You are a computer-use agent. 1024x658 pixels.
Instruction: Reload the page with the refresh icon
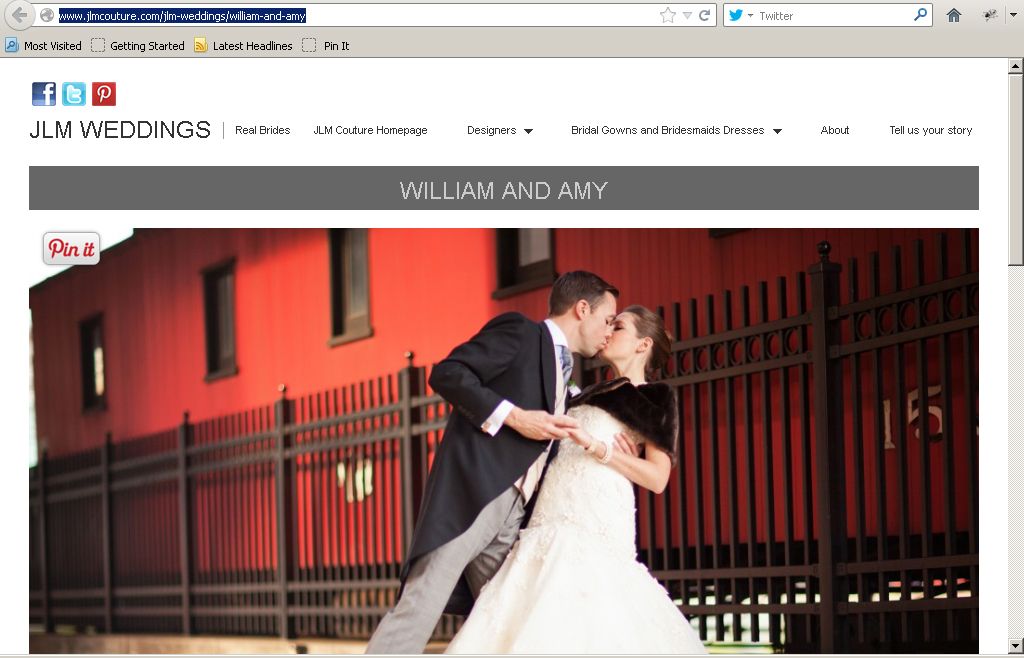pos(704,16)
